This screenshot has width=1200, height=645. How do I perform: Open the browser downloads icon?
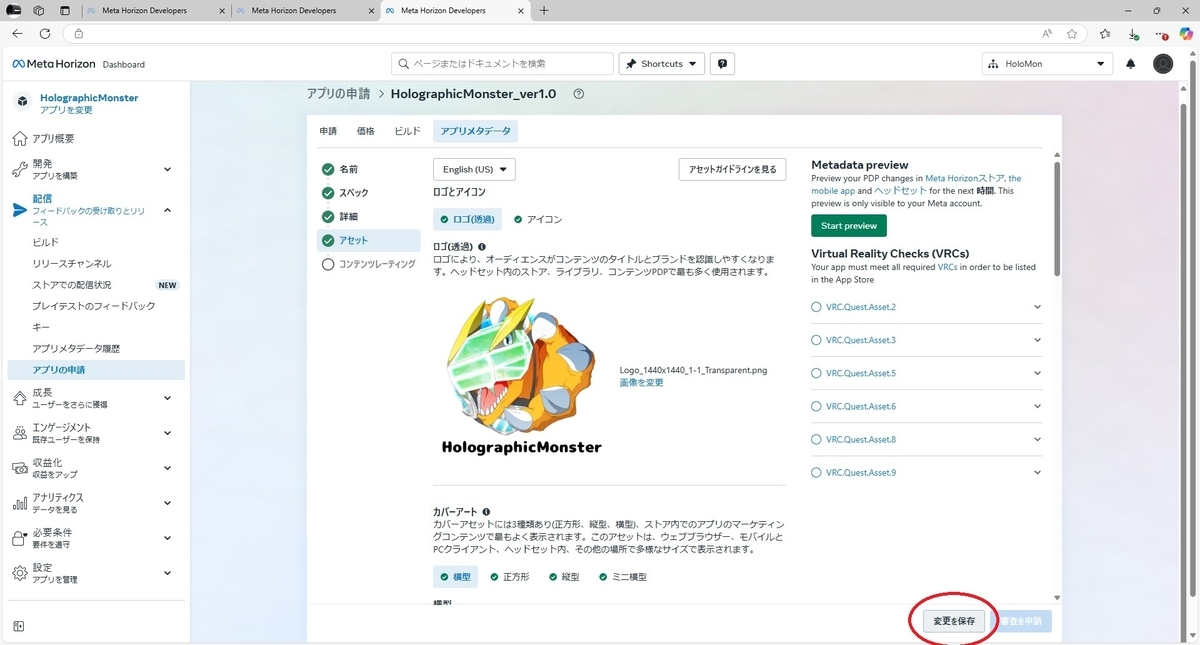[1133, 33]
